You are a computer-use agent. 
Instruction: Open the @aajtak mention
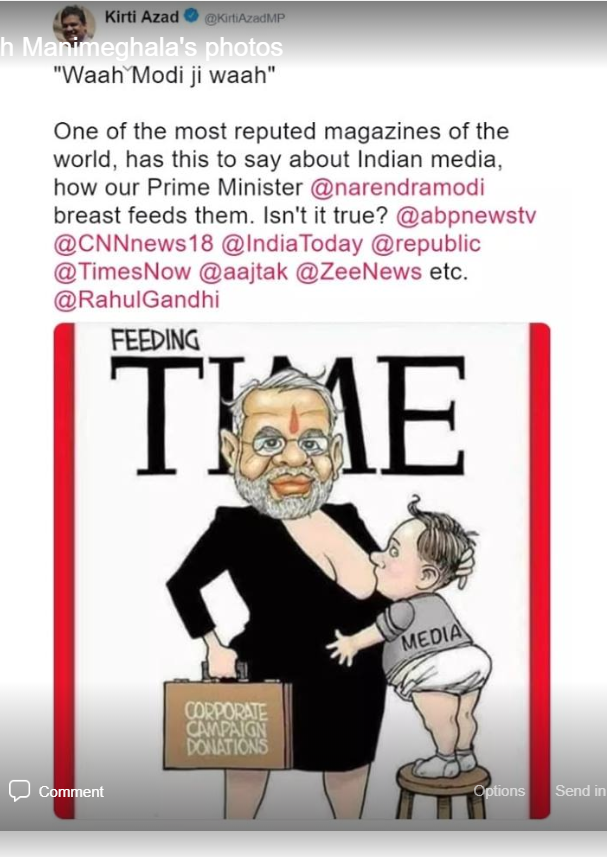pos(243,272)
